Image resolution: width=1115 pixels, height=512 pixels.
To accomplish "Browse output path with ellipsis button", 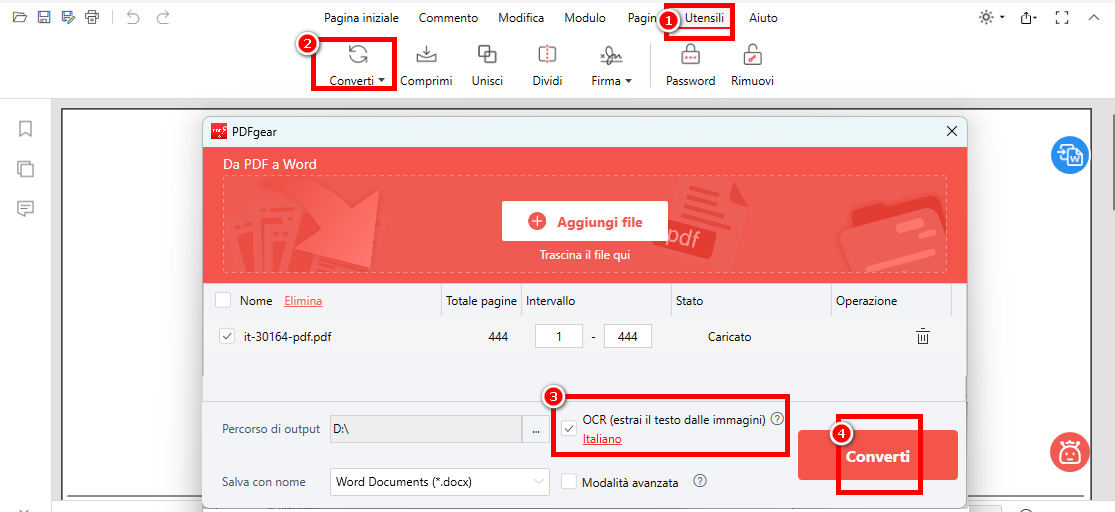I will (x=535, y=430).
